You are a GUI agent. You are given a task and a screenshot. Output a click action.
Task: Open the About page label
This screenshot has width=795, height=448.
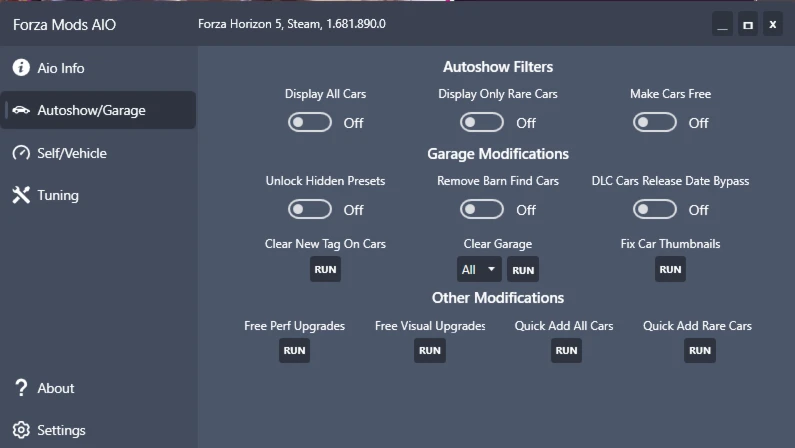pyautogui.click(x=56, y=388)
